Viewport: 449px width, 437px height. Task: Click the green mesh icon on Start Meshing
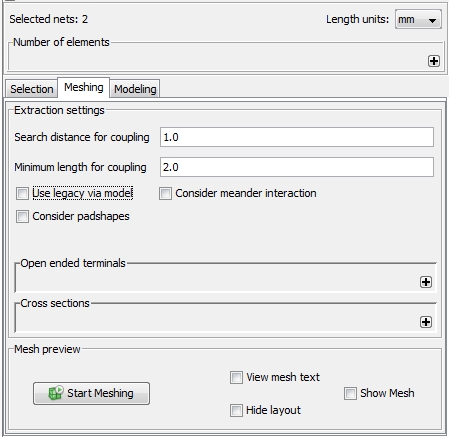pos(56,393)
